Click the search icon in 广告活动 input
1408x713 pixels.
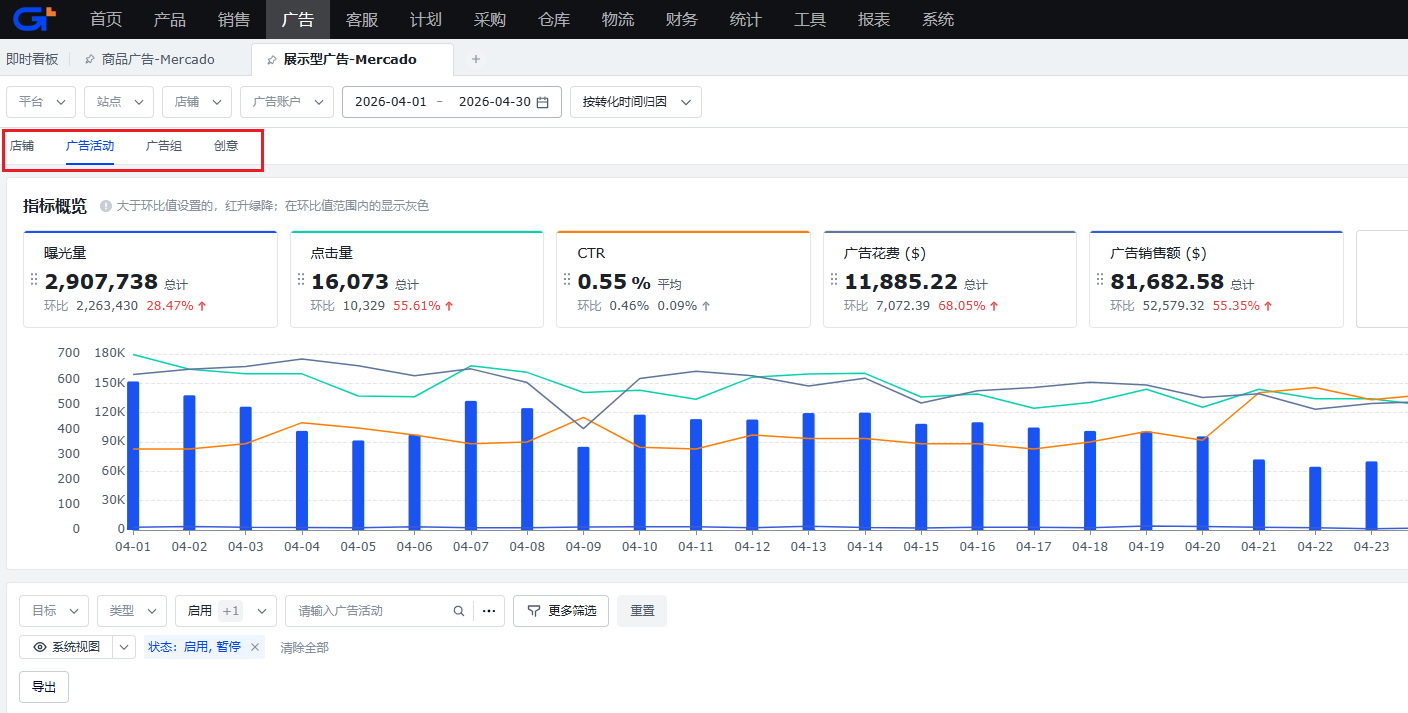coord(459,611)
